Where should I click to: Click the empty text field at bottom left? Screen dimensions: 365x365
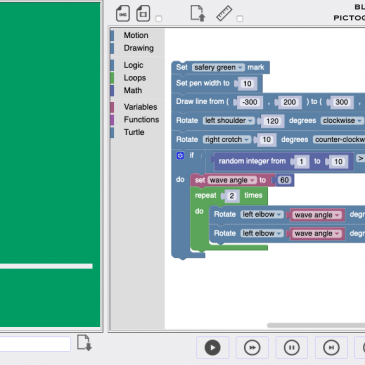pos(35,344)
